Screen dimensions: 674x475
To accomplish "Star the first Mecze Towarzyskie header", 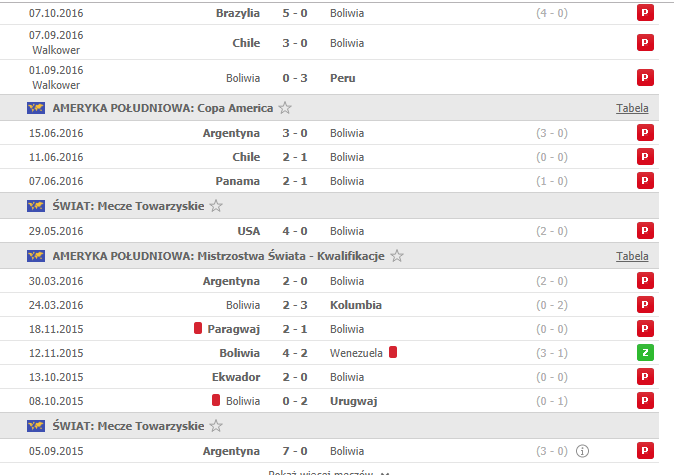I will point(216,206).
